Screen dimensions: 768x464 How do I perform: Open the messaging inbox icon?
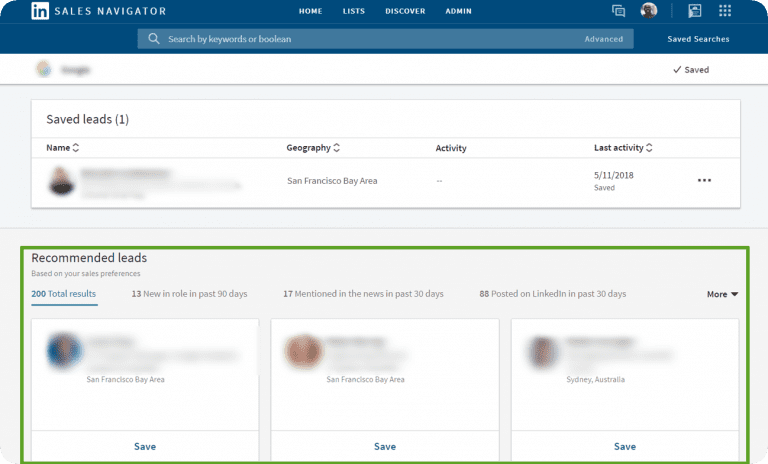coord(619,11)
